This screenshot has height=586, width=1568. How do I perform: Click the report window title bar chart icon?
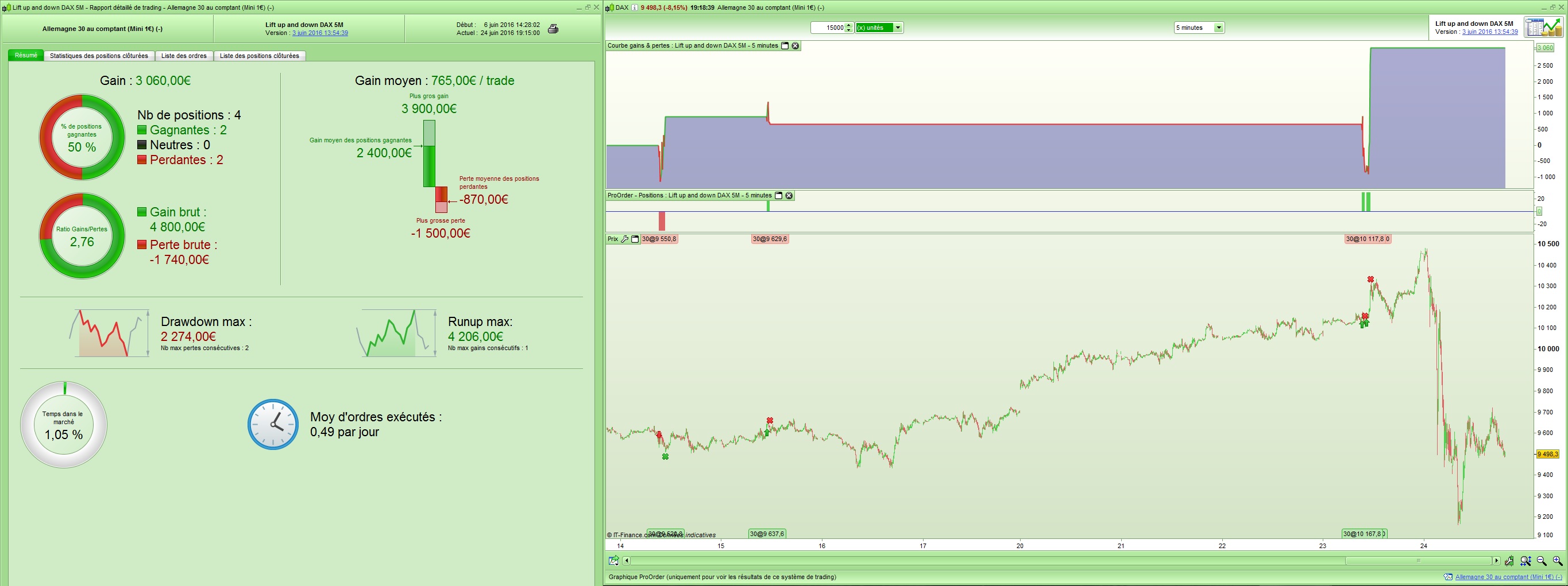coord(7,7)
